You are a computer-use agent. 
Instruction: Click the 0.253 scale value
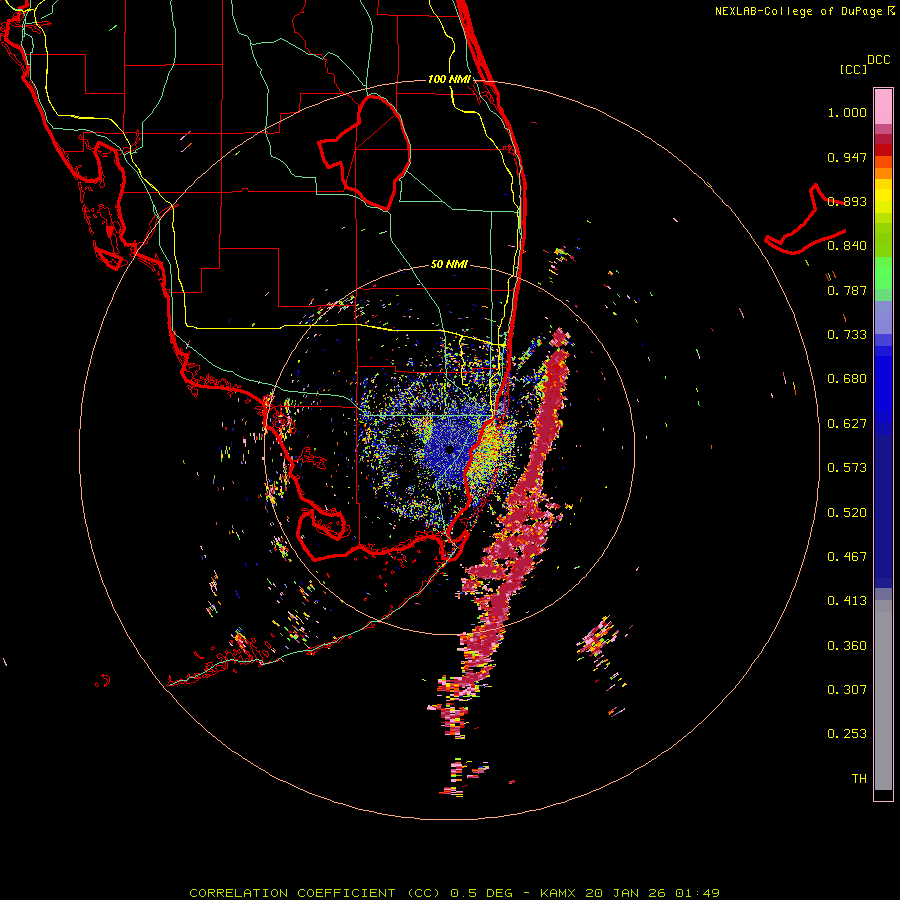(847, 734)
